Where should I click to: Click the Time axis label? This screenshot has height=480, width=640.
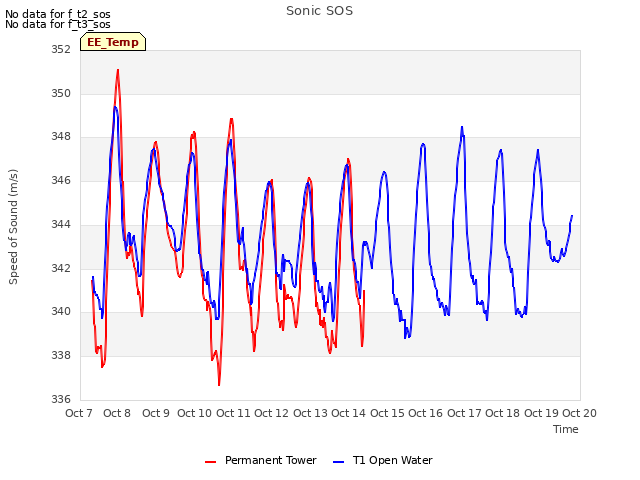coord(566,429)
